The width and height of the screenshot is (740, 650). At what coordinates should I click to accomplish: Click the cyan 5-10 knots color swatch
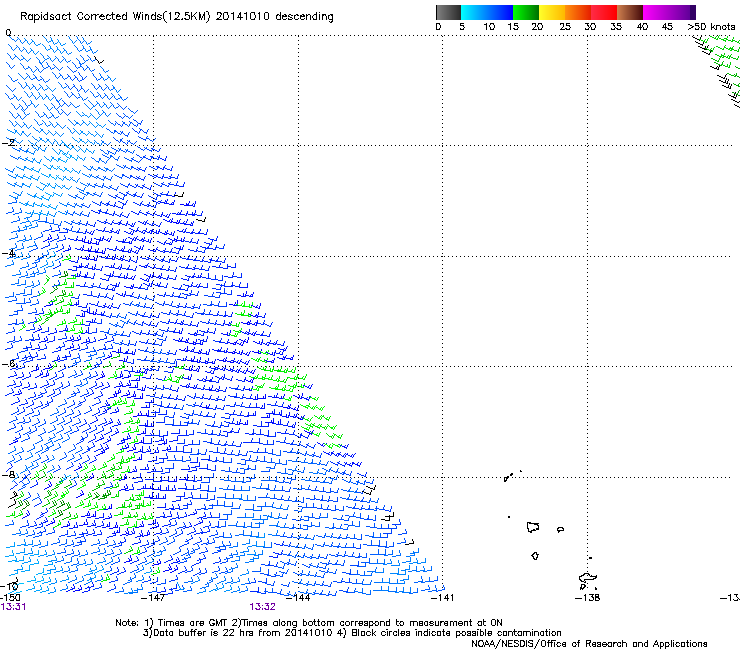(x=474, y=12)
